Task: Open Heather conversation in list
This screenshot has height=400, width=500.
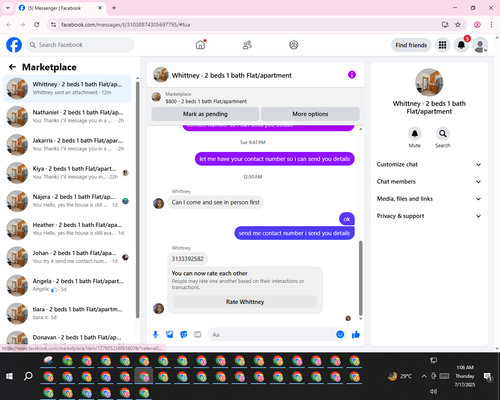Action: 68,229
